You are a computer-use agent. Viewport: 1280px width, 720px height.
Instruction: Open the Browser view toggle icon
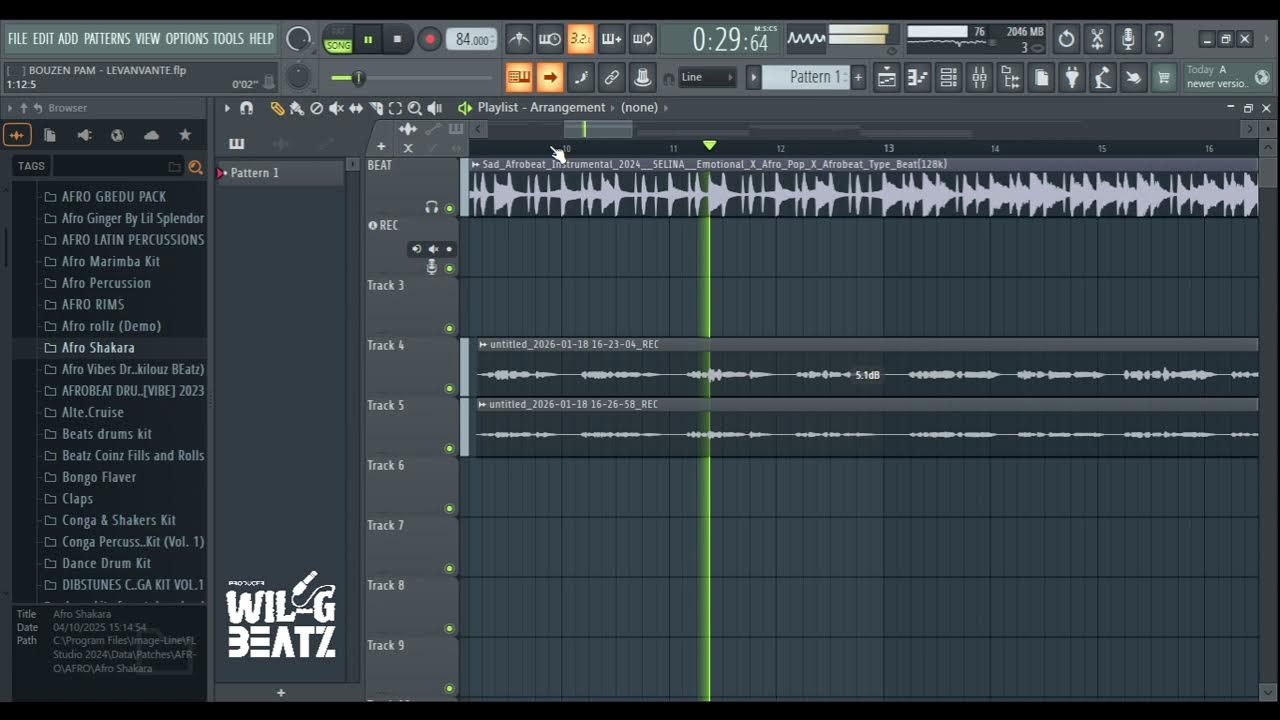click(1010, 77)
